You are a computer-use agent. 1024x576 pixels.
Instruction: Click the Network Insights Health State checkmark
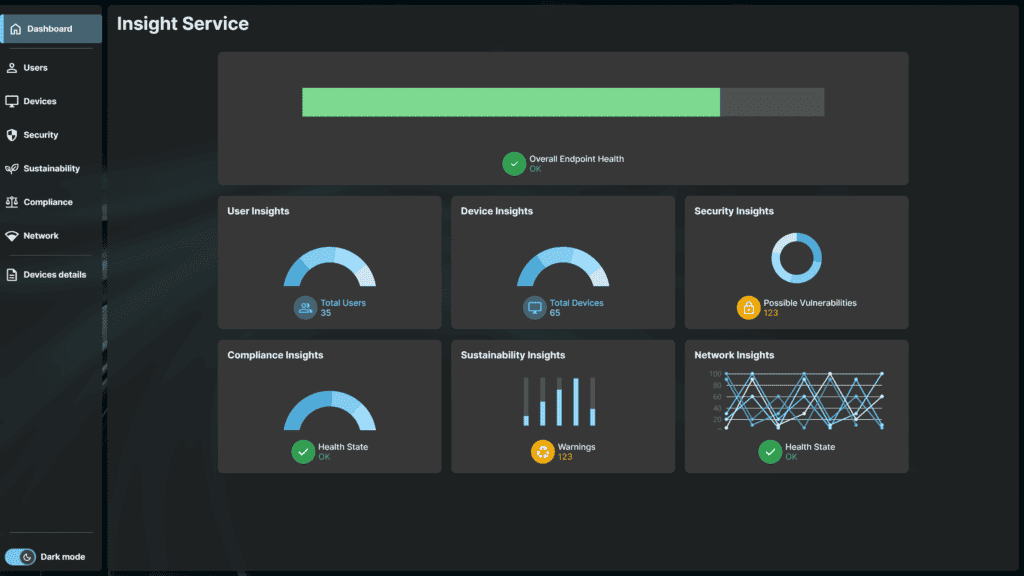pyautogui.click(x=770, y=452)
